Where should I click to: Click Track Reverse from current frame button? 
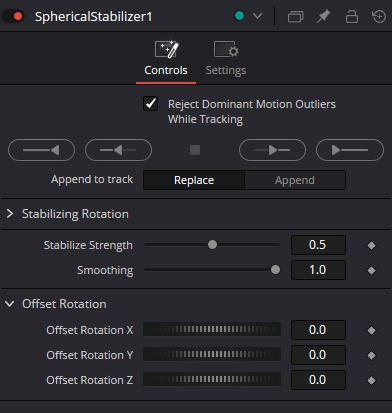tap(118, 150)
